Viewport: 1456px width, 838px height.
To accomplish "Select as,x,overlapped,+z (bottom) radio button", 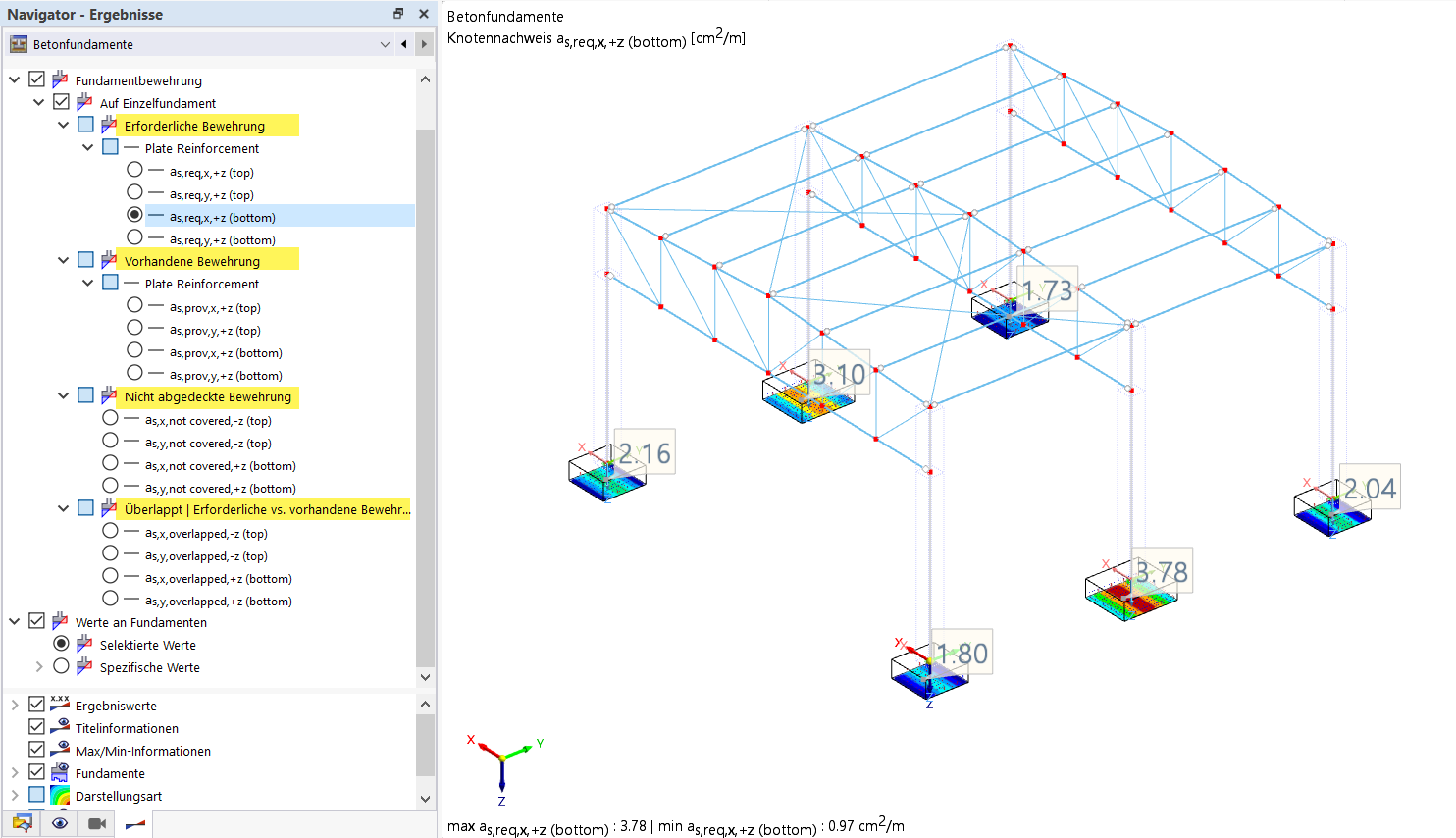I will [x=111, y=576].
